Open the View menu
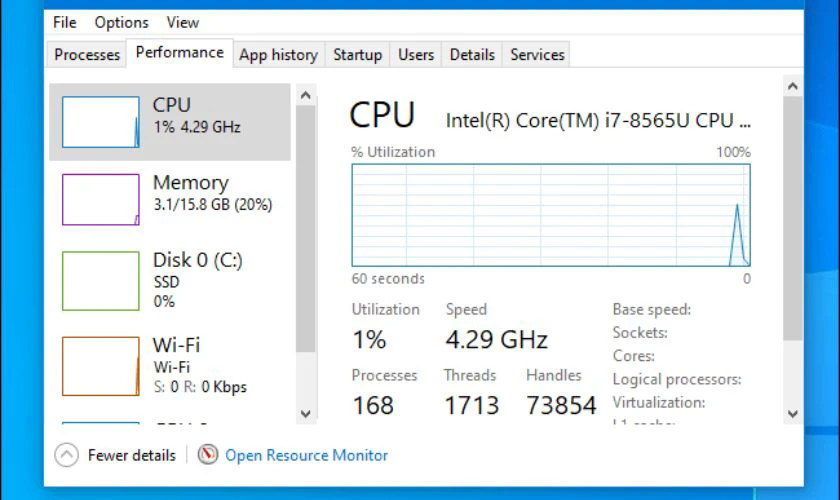Screen dimensions: 840x500 tap(182, 23)
